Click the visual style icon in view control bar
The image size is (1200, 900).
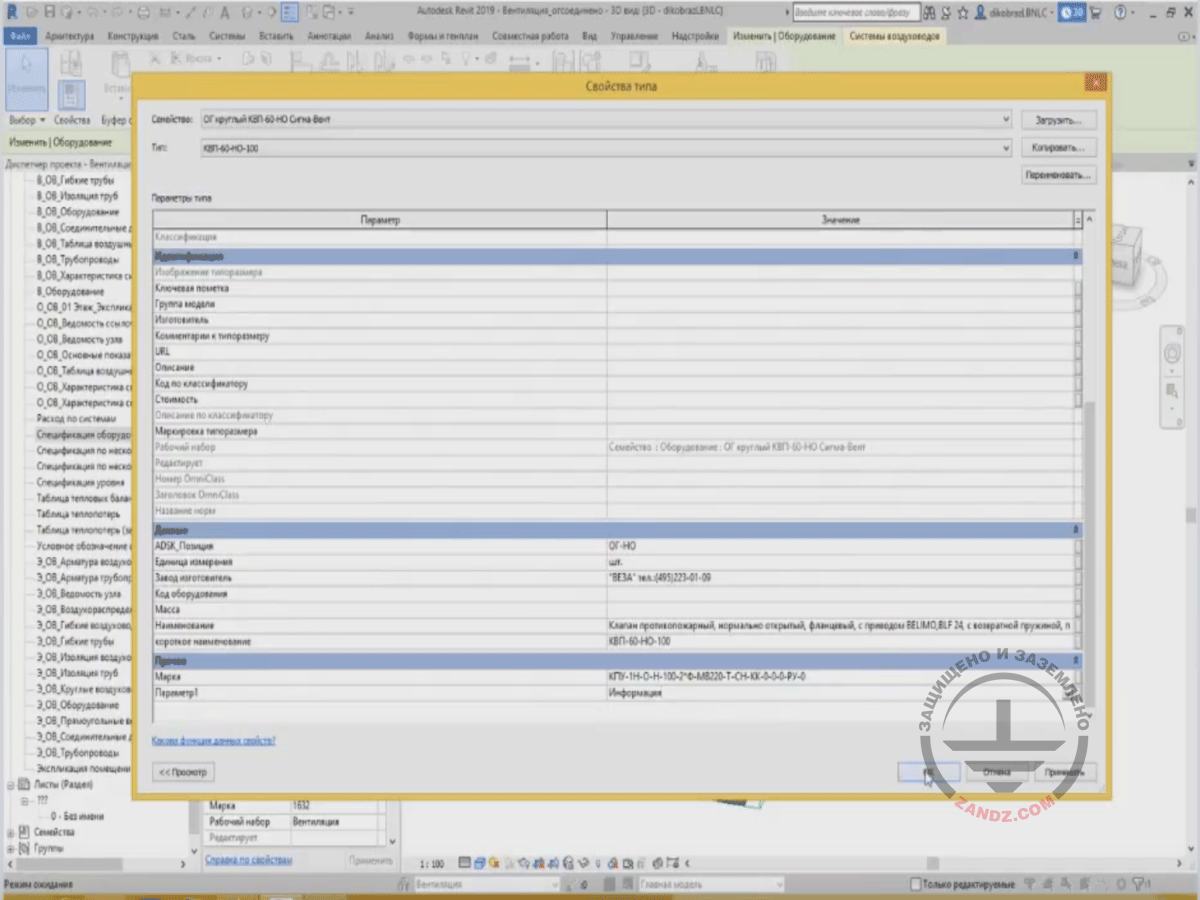tap(480, 863)
